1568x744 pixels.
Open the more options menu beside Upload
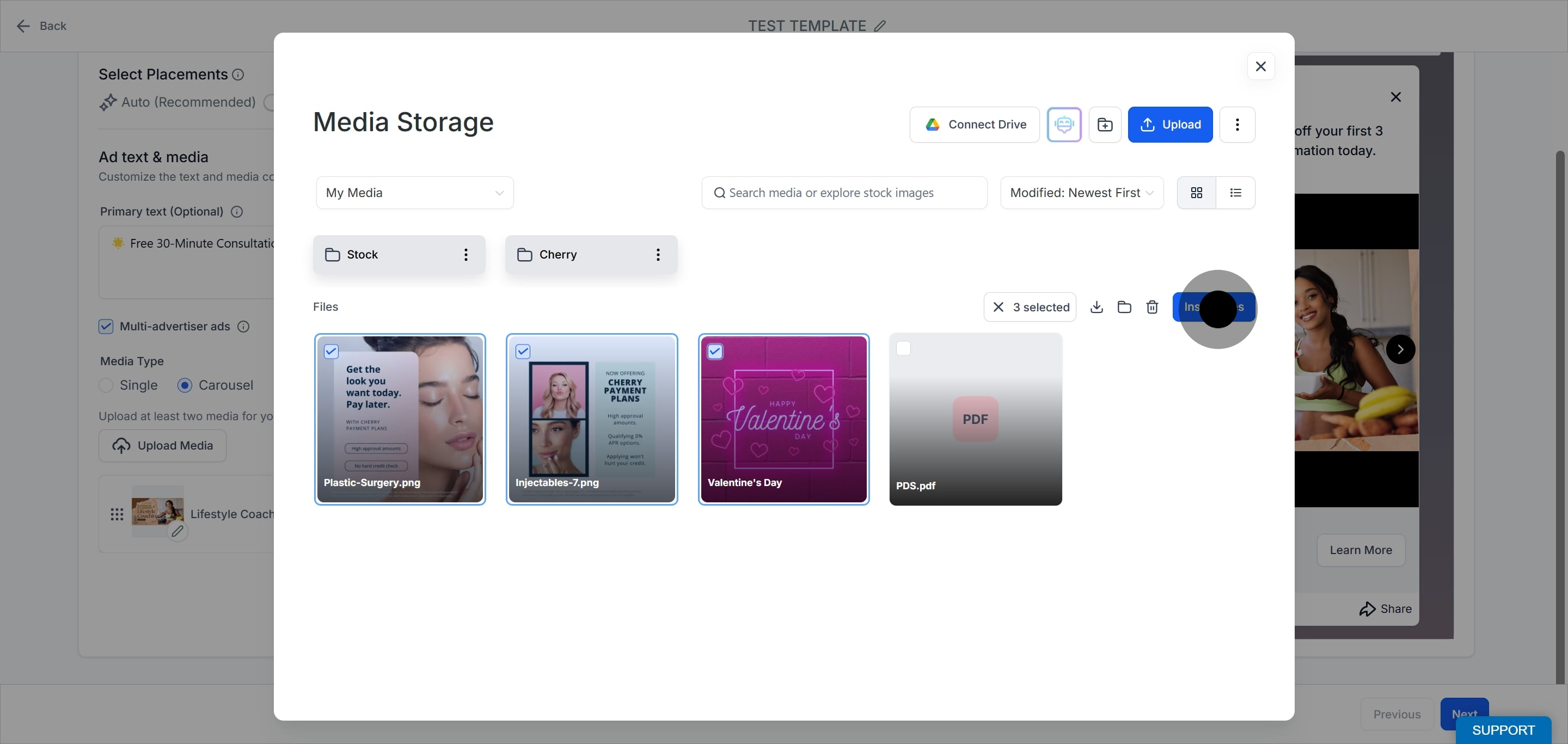coord(1237,125)
